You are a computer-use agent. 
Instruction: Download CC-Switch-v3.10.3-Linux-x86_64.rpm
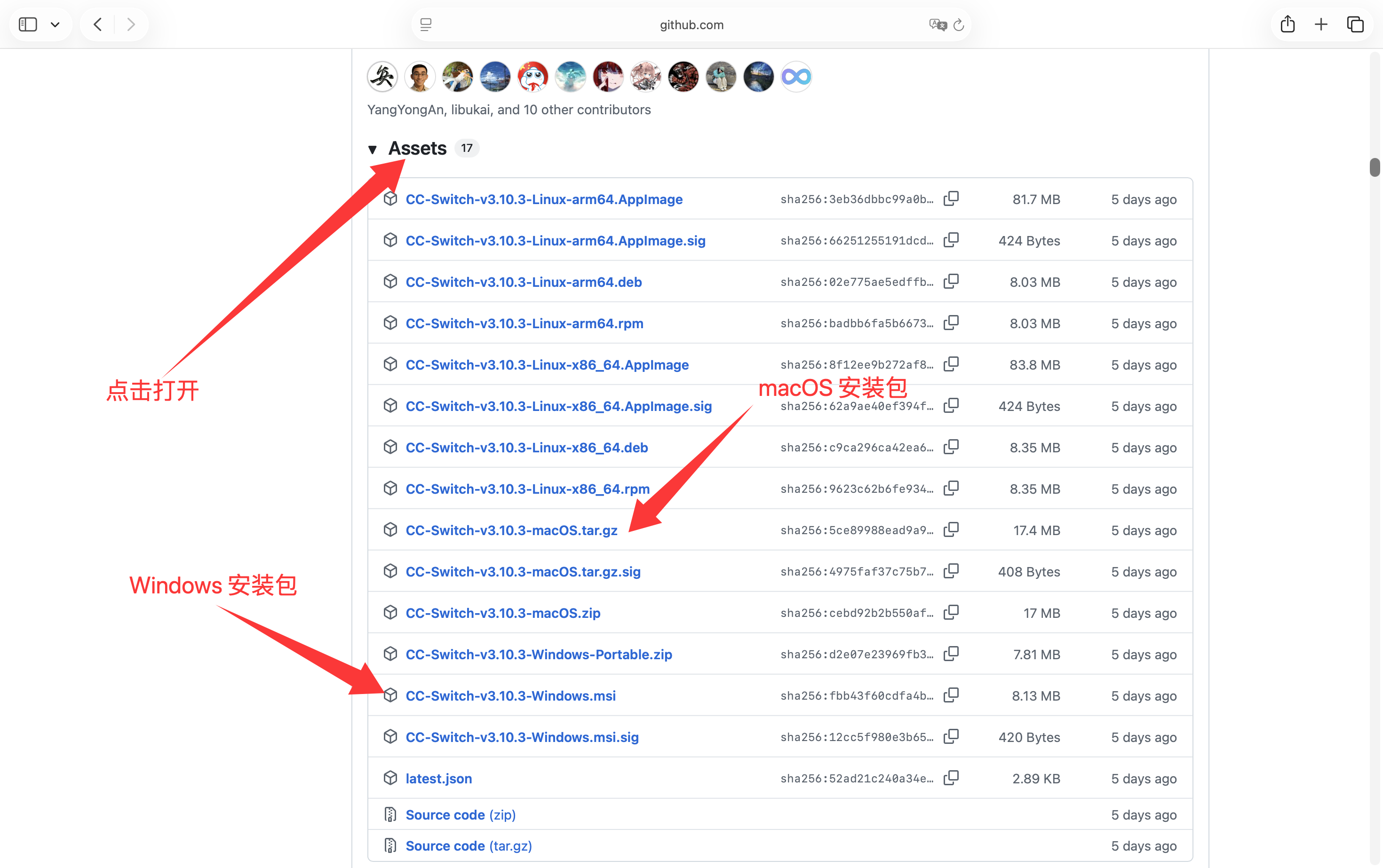pos(527,489)
